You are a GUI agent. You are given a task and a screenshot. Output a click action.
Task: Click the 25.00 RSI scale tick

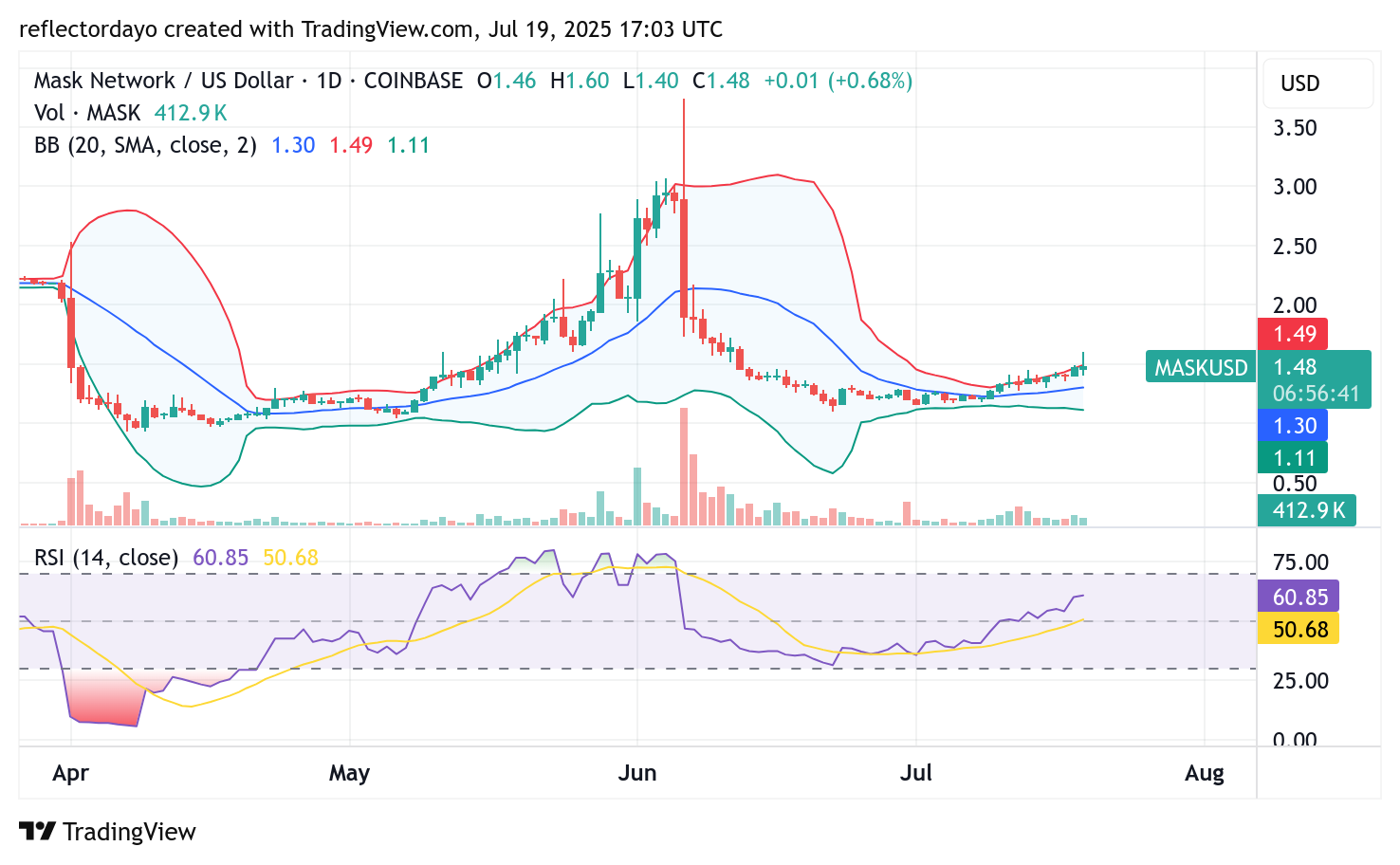[1300, 681]
